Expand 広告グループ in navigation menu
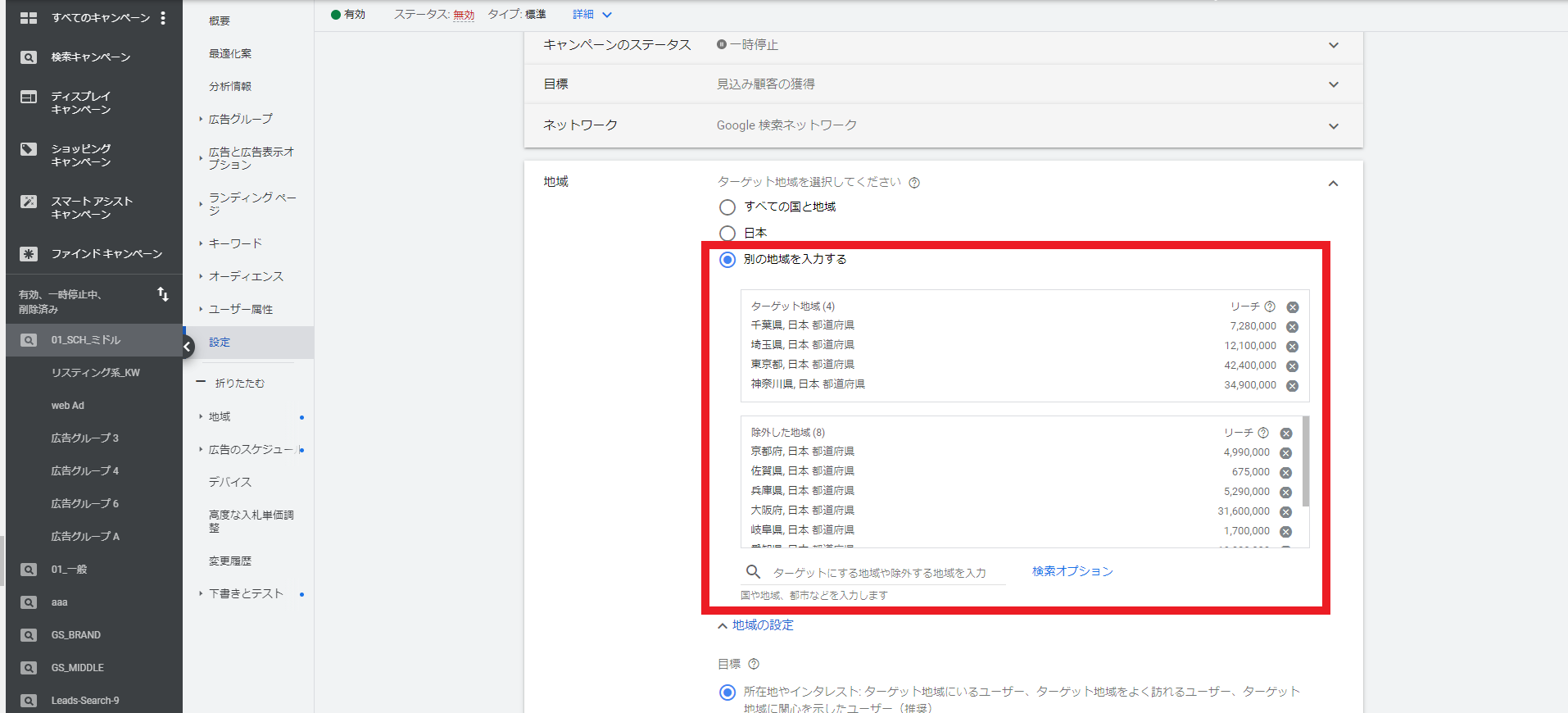Image resolution: width=1568 pixels, height=713 pixels. [x=240, y=119]
